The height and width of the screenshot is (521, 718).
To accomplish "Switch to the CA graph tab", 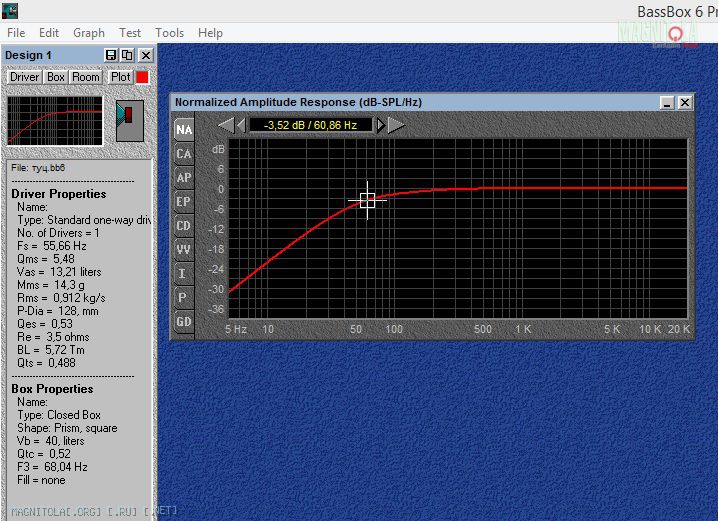I will (183, 154).
